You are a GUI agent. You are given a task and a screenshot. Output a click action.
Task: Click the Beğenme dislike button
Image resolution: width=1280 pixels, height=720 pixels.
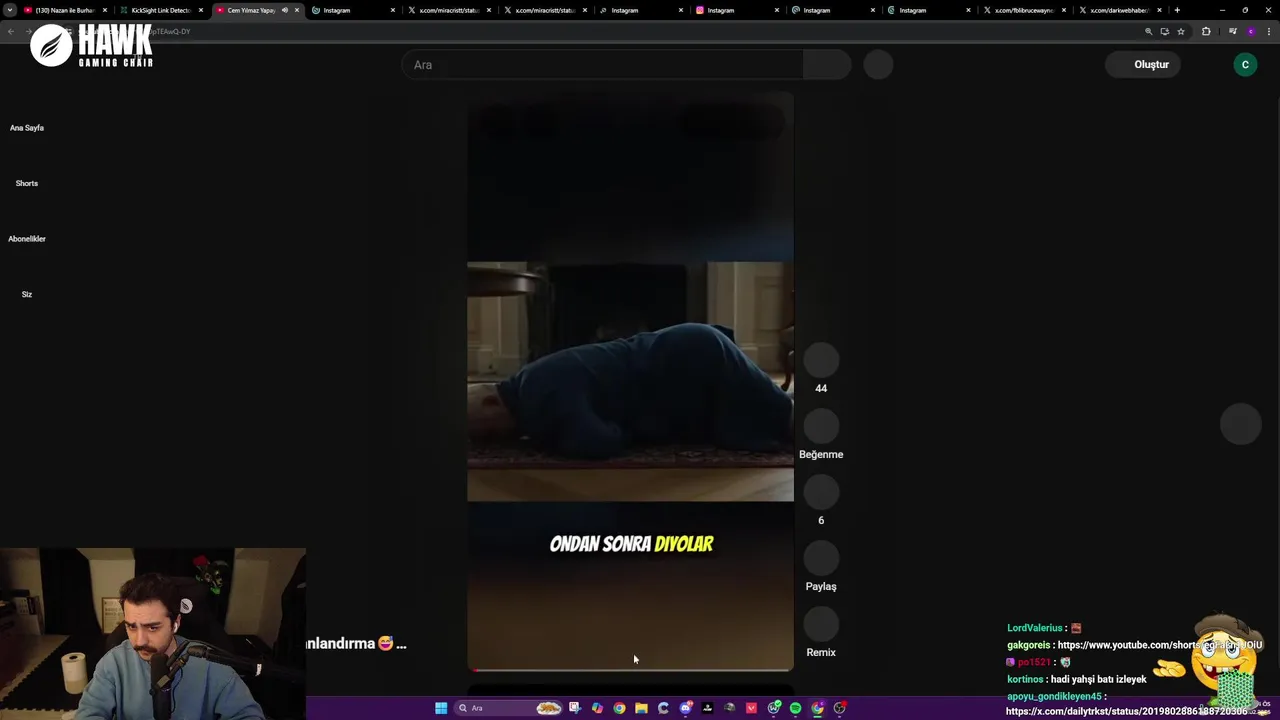(821, 426)
